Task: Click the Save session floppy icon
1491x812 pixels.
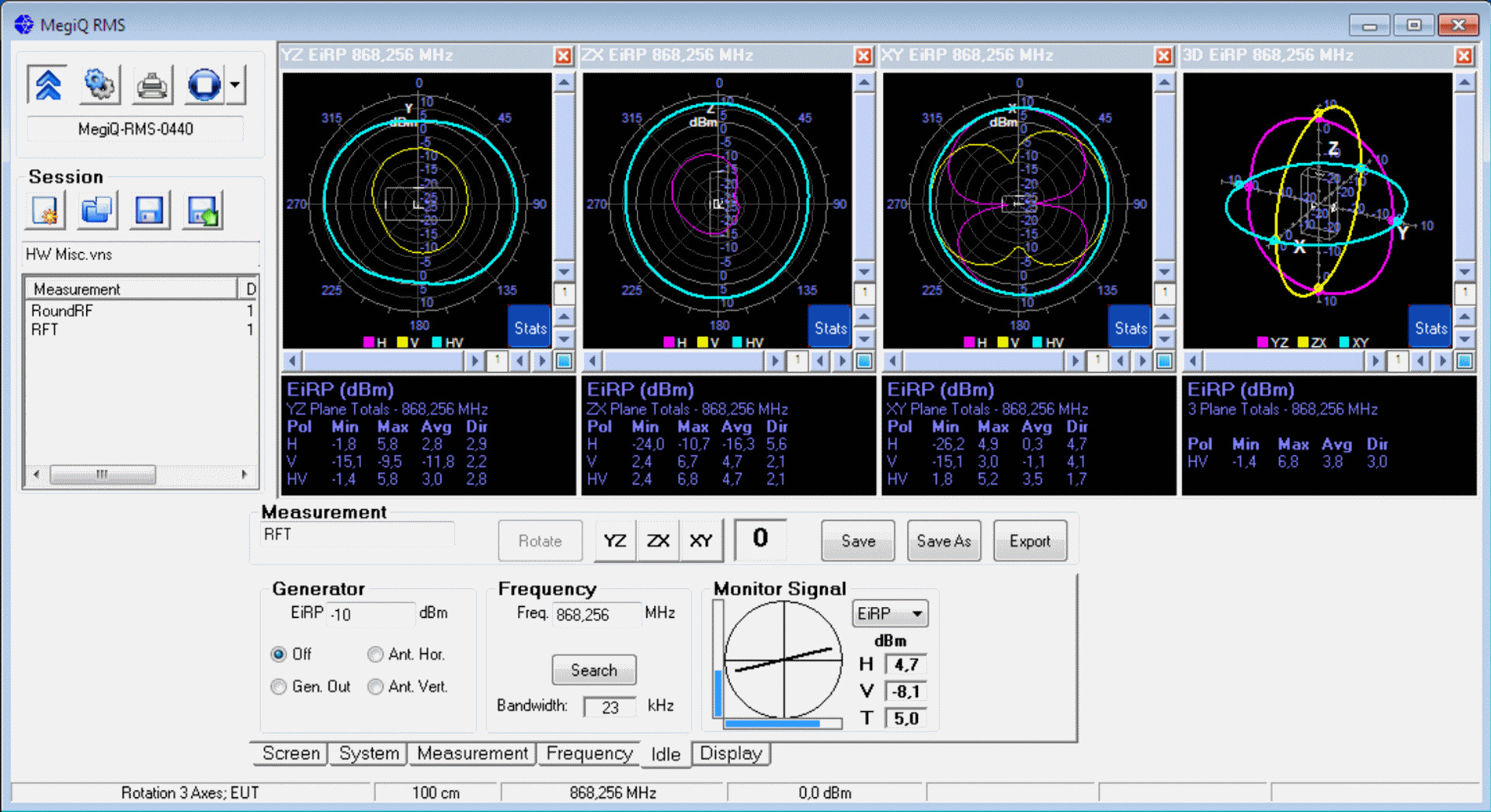Action: pyautogui.click(x=149, y=210)
